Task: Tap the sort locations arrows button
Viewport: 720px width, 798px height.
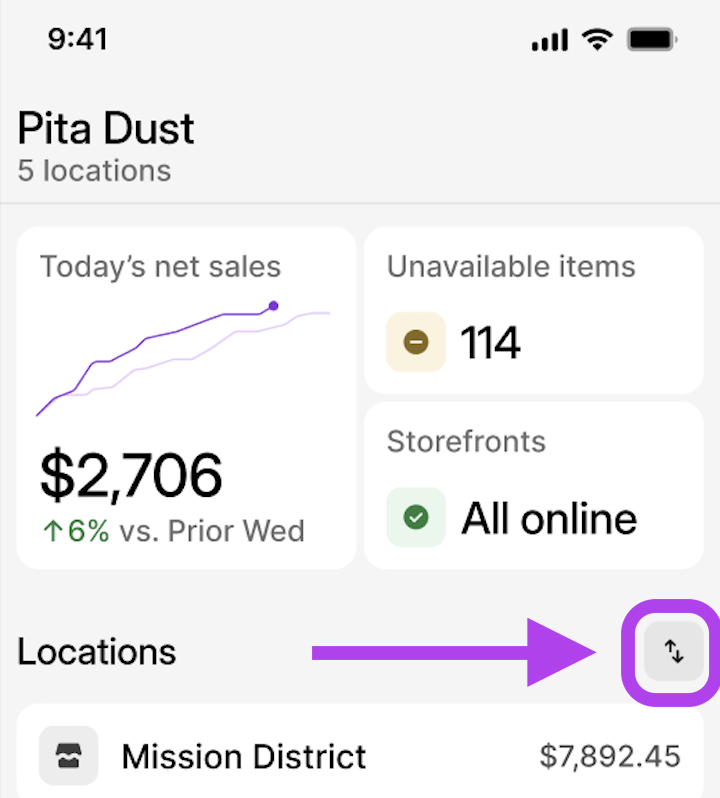Action: [x=674, y=652]
